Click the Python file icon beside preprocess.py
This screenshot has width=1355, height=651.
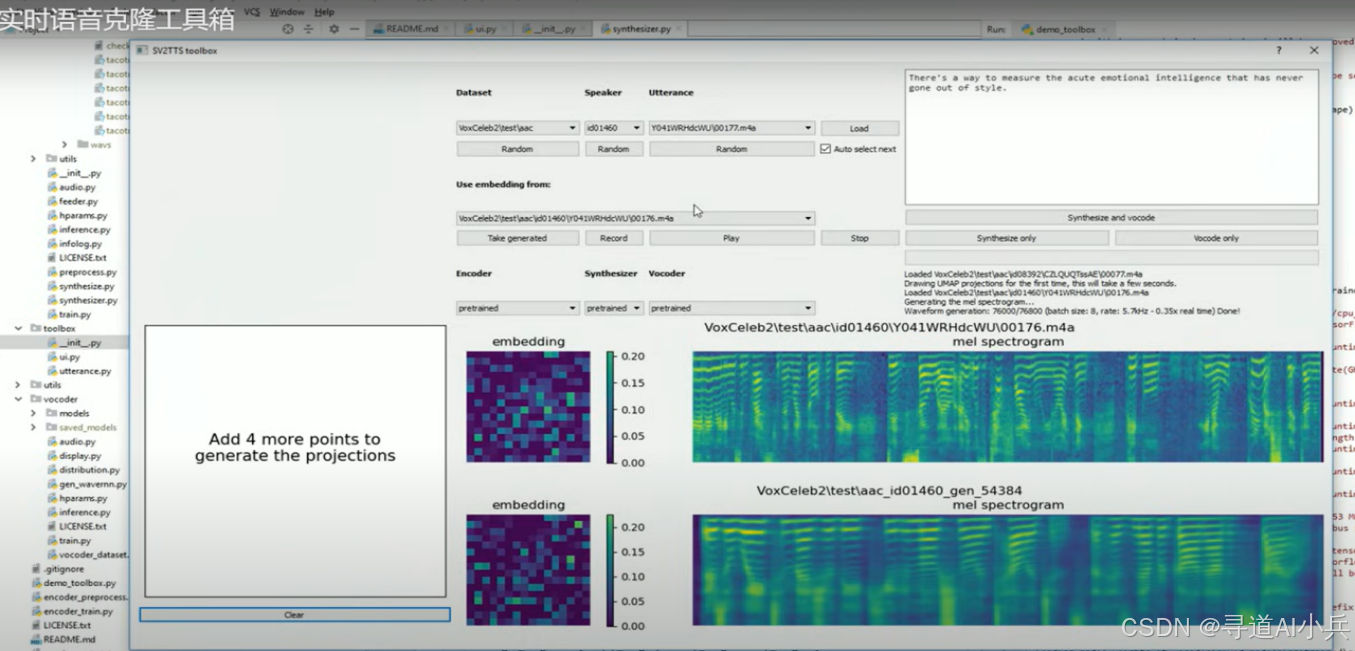(52, 272)
